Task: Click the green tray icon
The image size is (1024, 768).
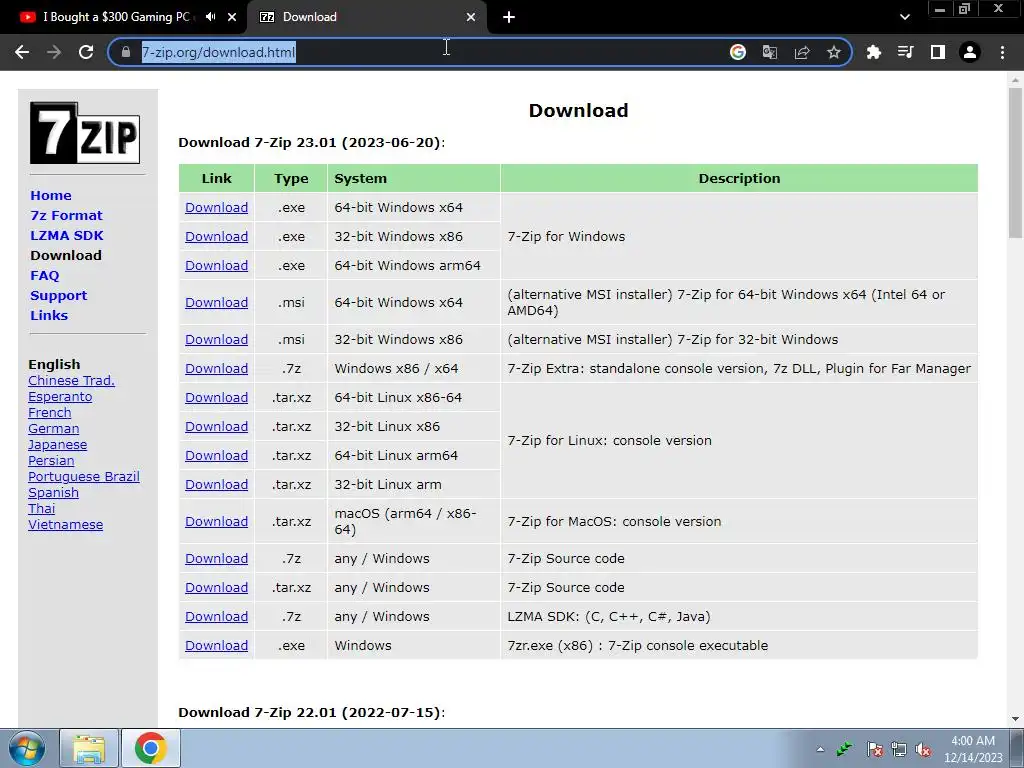Action: pyautogui.click(x=844, y=749)
